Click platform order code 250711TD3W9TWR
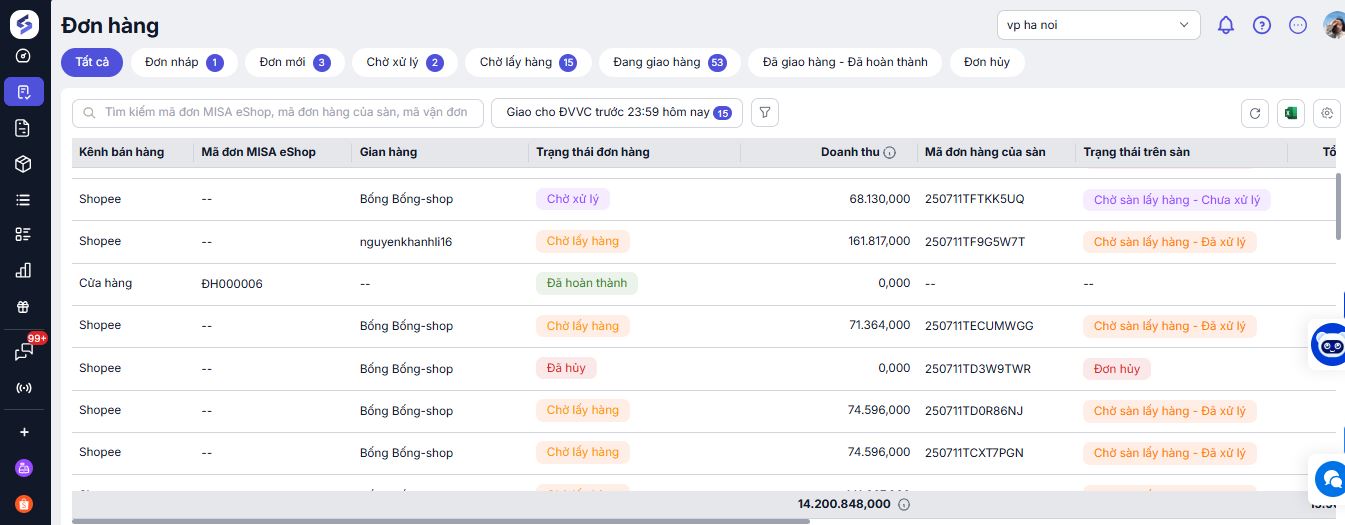Screen dimensions: 1345x525 click(x=978, y=369)
